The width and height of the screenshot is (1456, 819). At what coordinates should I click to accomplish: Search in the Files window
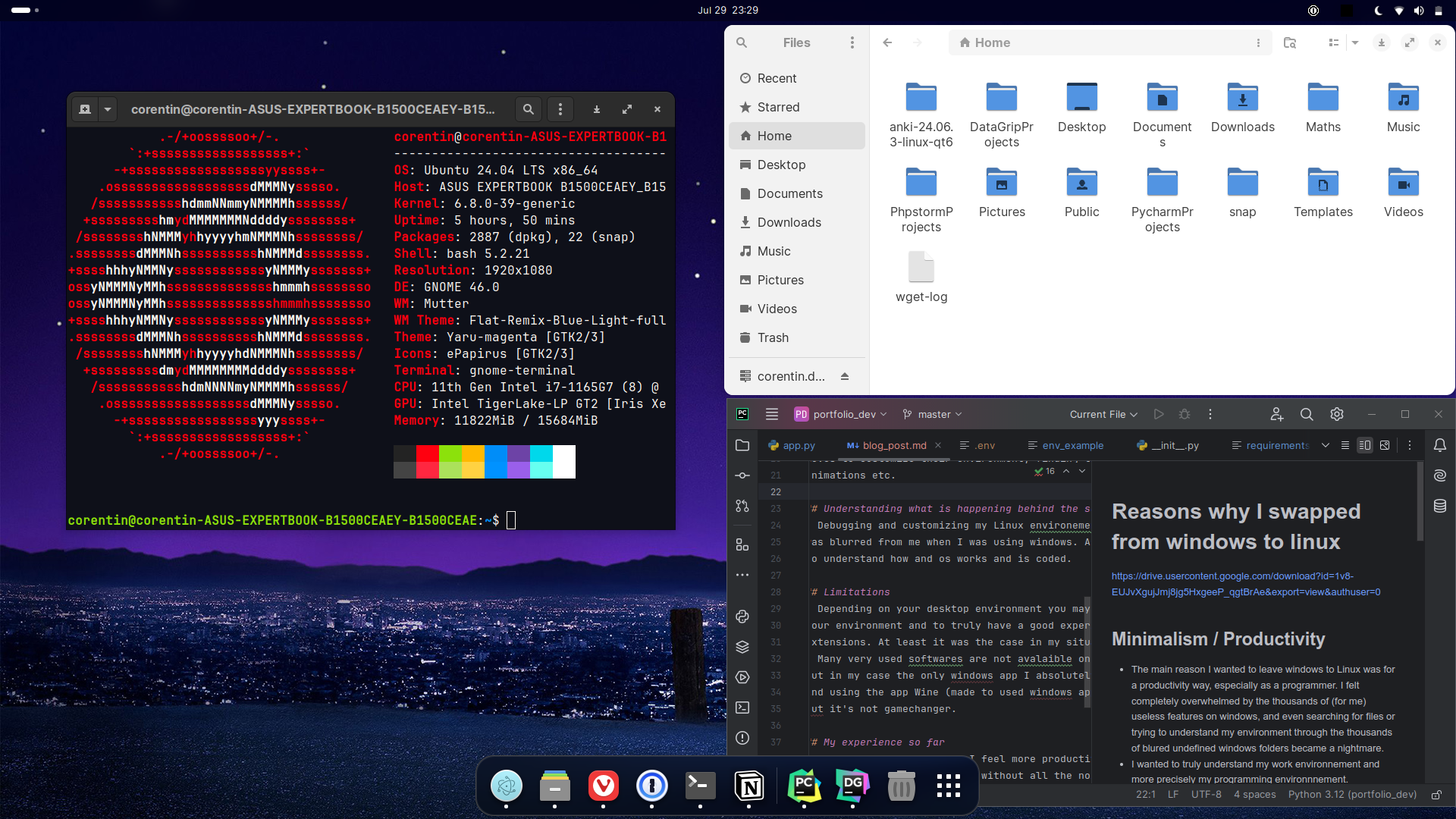(742, 42)
